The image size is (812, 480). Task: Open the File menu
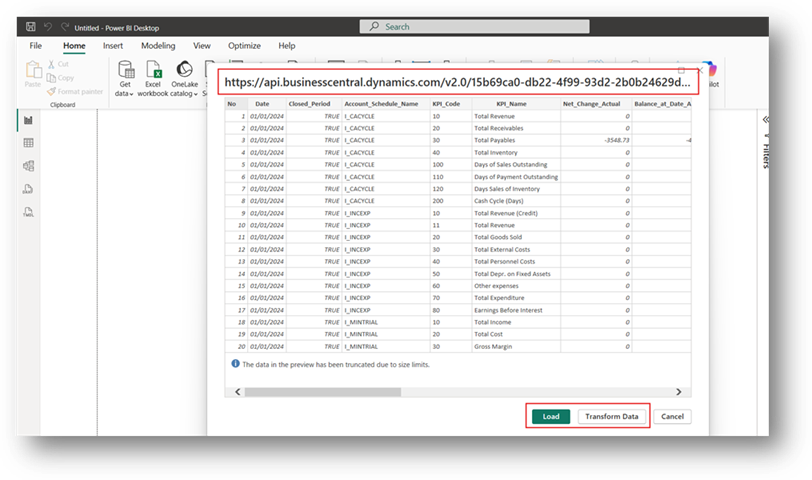click(x=36, y=46)
